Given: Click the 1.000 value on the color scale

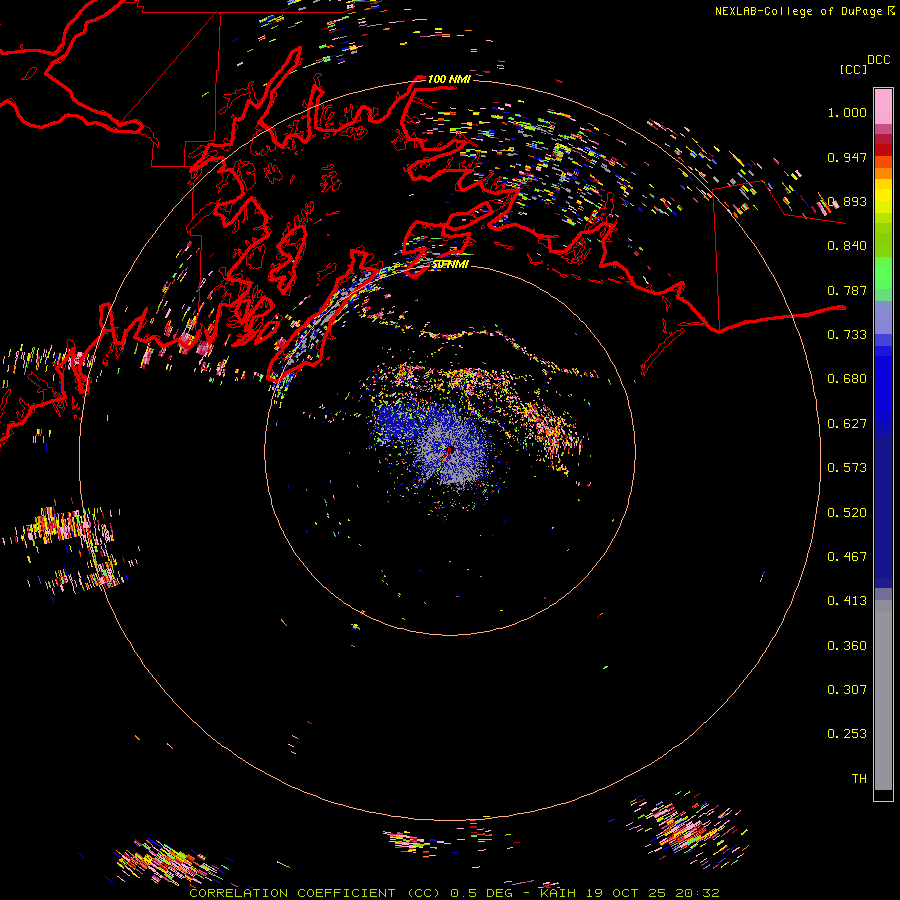Looking at the screenshot, I should pyautogui.click(x=847, y=112).
